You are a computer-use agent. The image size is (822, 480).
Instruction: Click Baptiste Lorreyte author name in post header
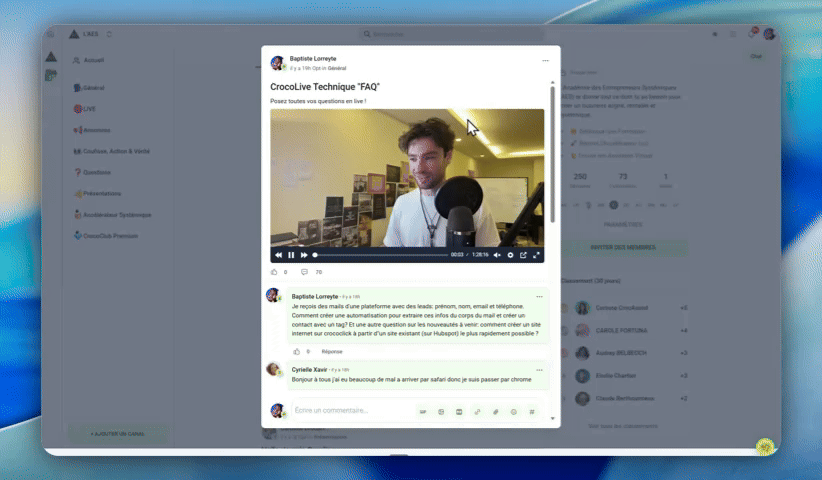313,59
